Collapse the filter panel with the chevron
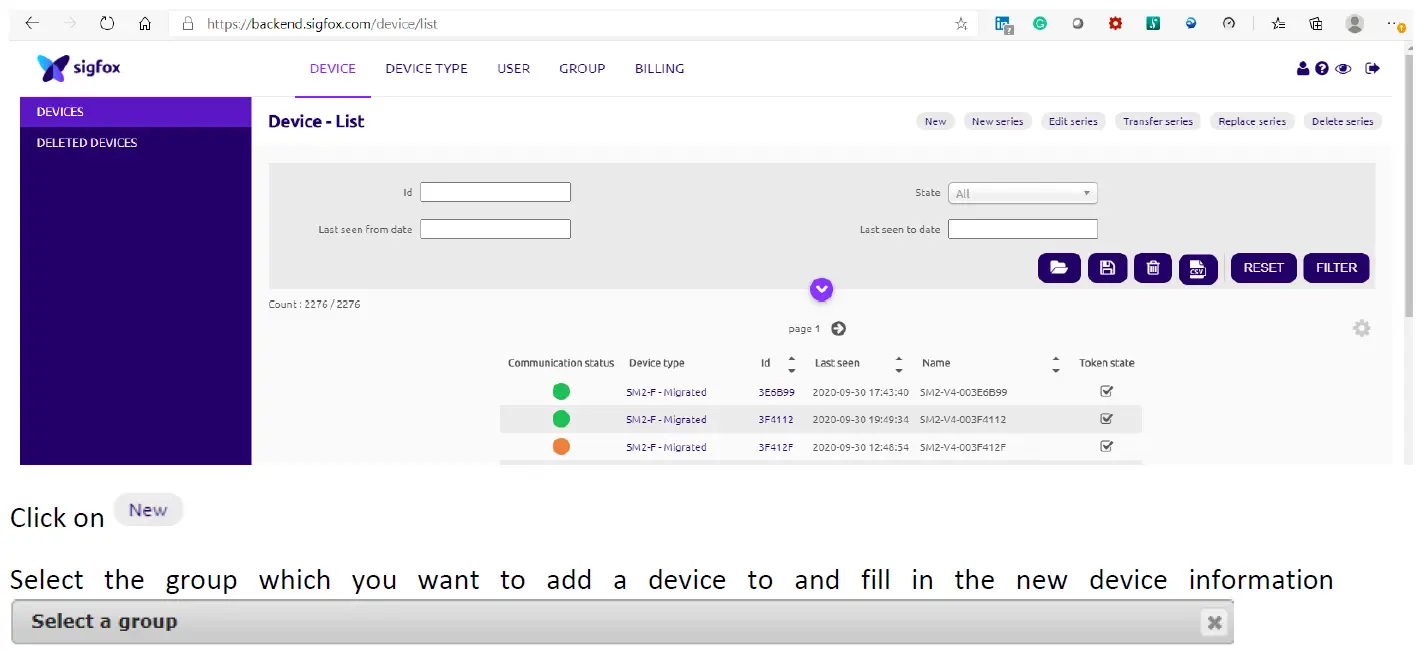This screenshot has width=1428, height=652. 821,289
